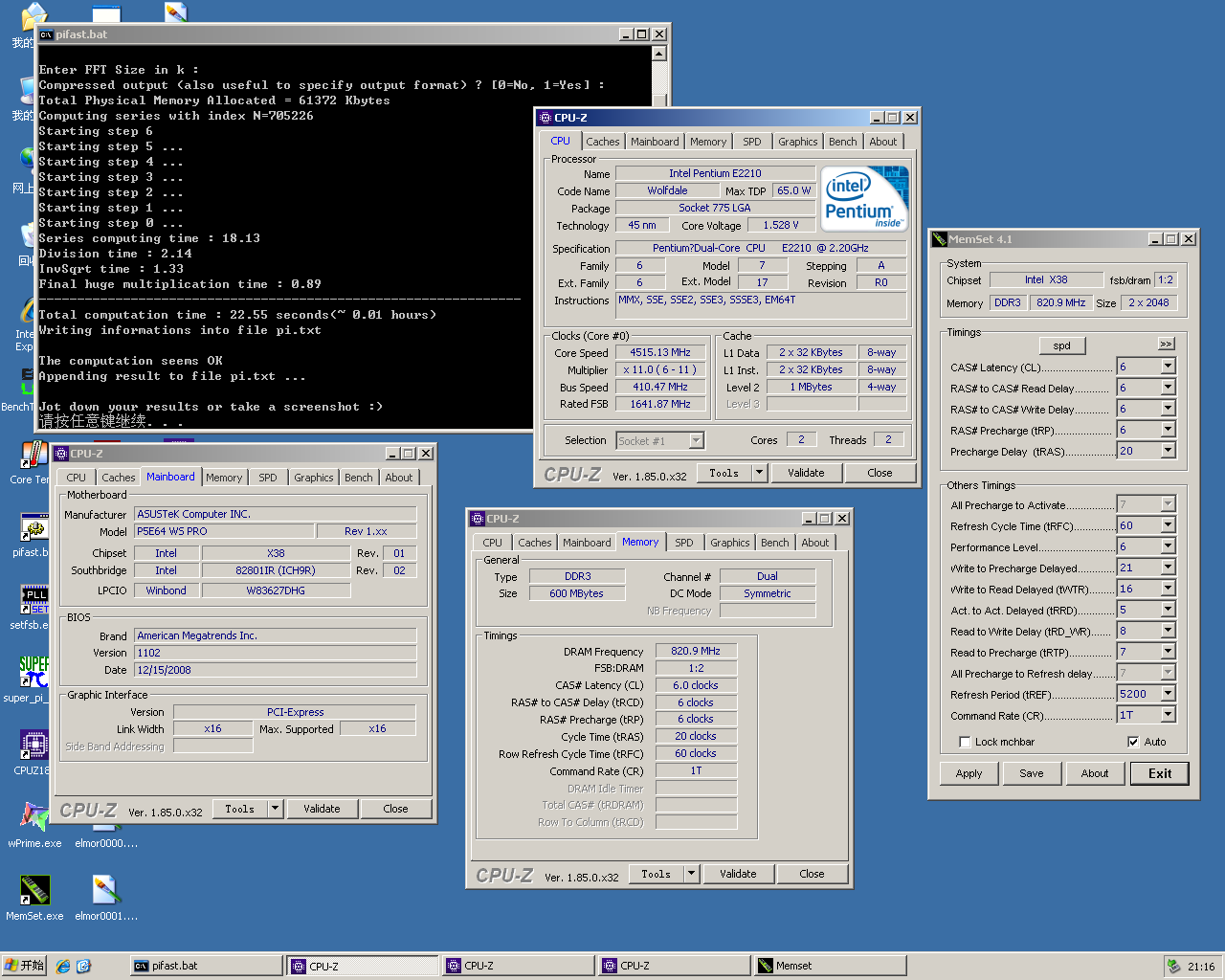Click the system tray icon beside the clock
Screen dimensions: 1225x980
(1173, 966)
